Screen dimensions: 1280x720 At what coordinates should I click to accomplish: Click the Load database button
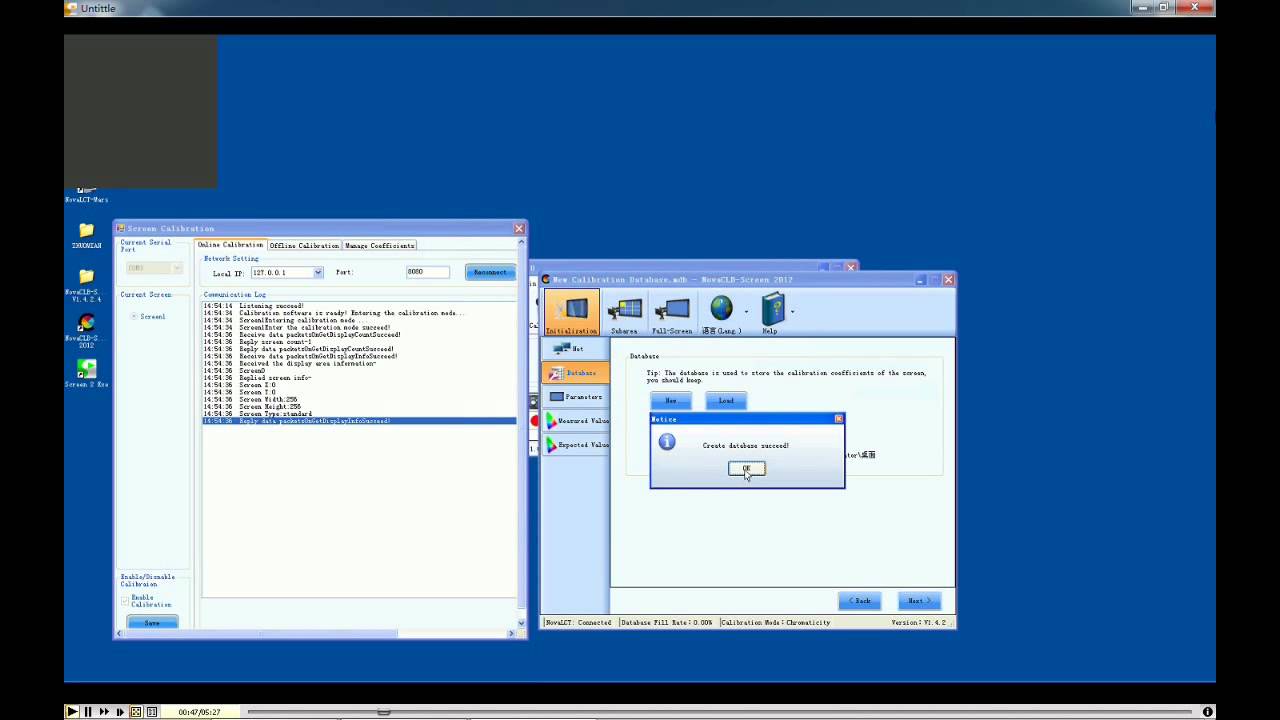pyautogui.click(x=726, y=401)
